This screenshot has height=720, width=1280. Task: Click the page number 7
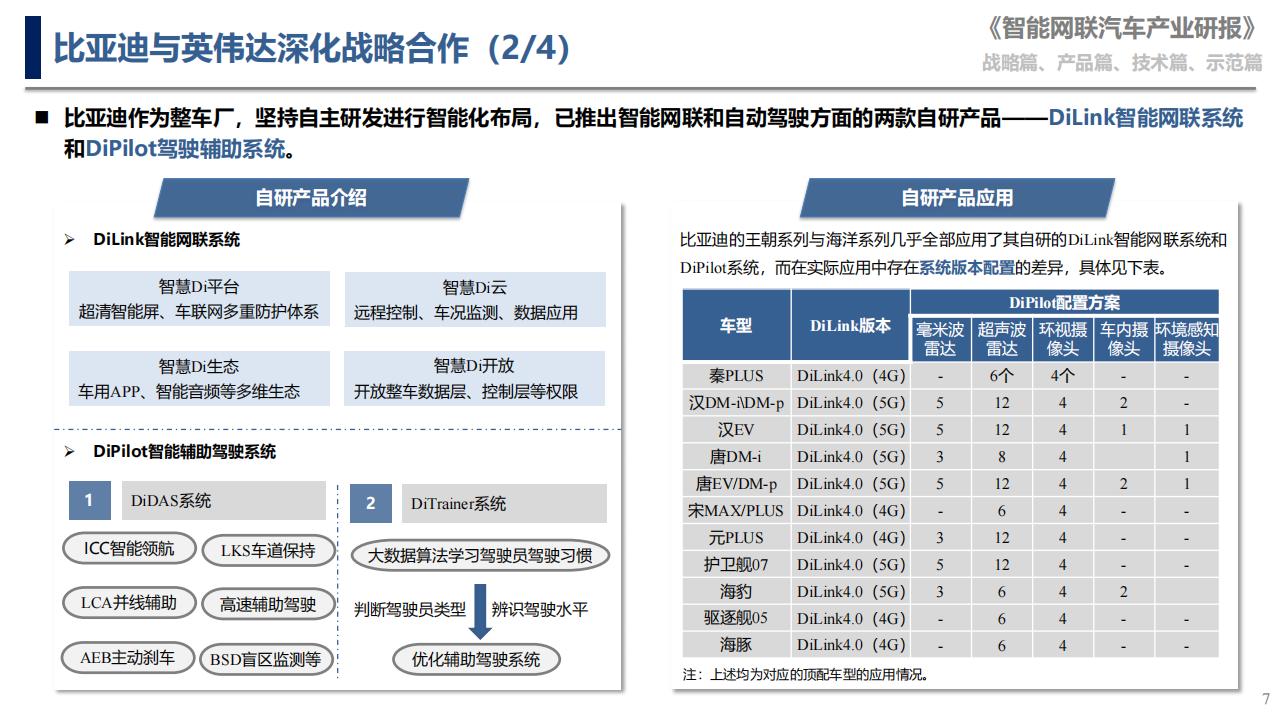(1266, 699)
